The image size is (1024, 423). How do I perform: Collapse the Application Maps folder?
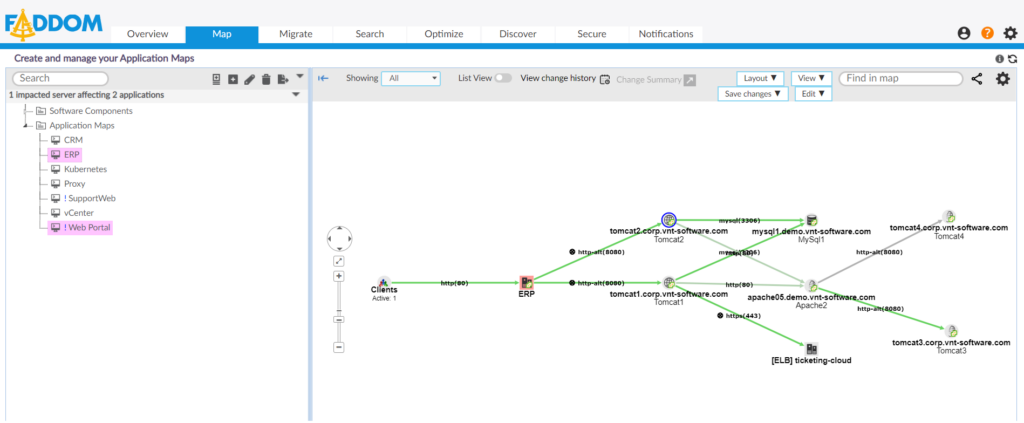click(27, 125)
